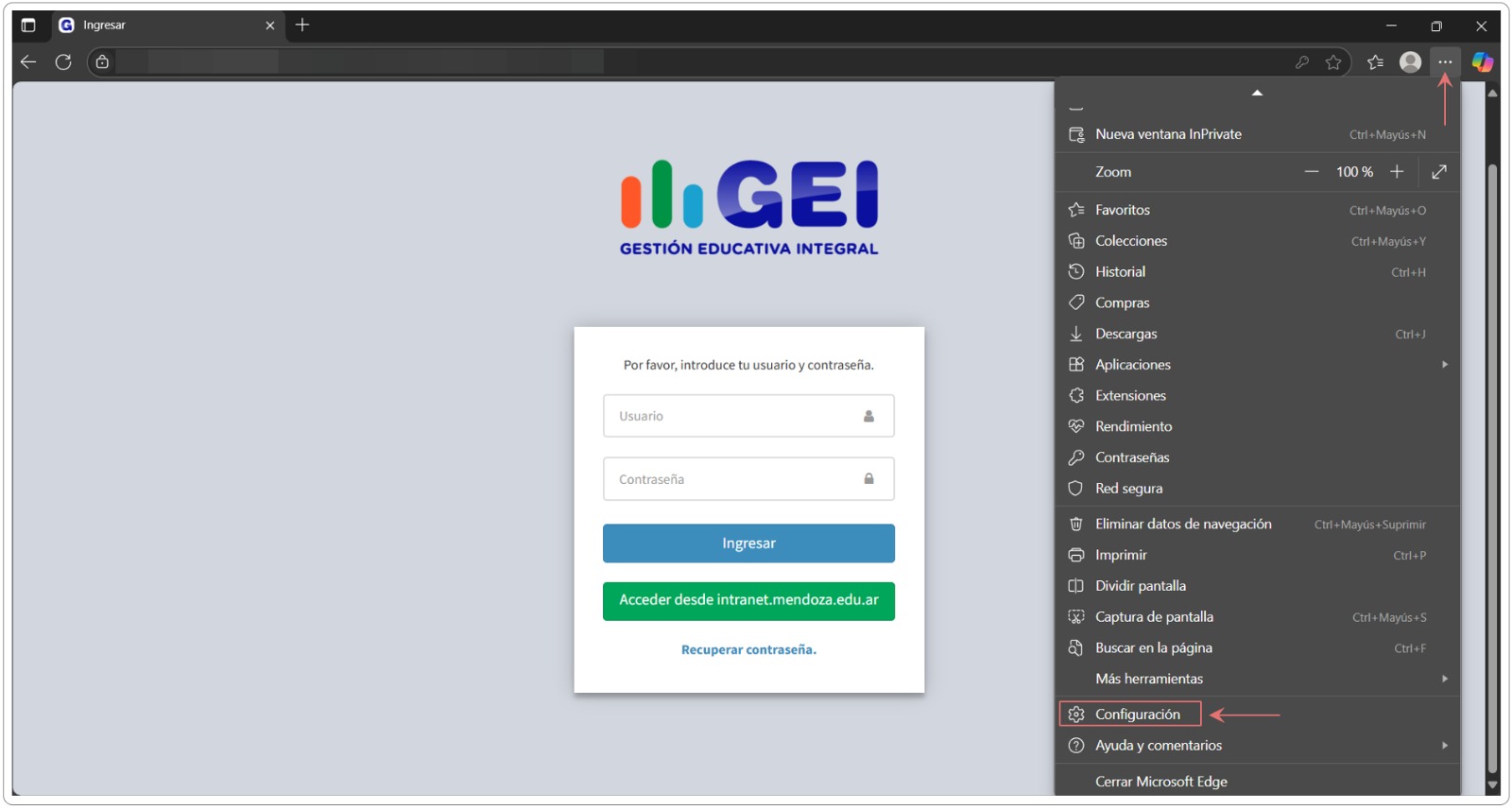Decrease zoom with the minus button
Image resolution: width=1512 pixels, height=810 pixels.
(x=1311, y=172)
